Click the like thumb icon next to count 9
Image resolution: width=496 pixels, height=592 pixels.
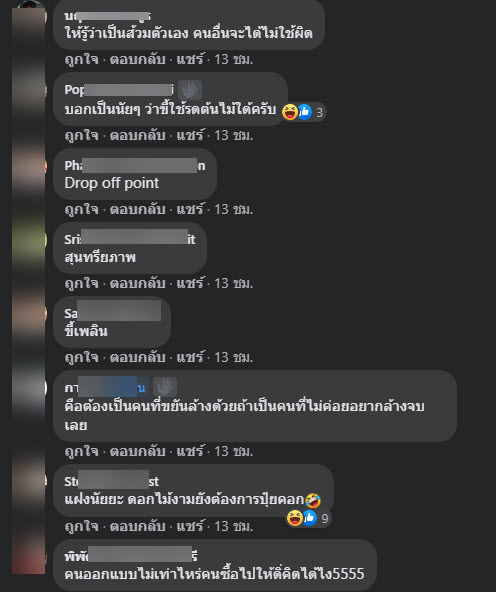[x=310, y=518]
